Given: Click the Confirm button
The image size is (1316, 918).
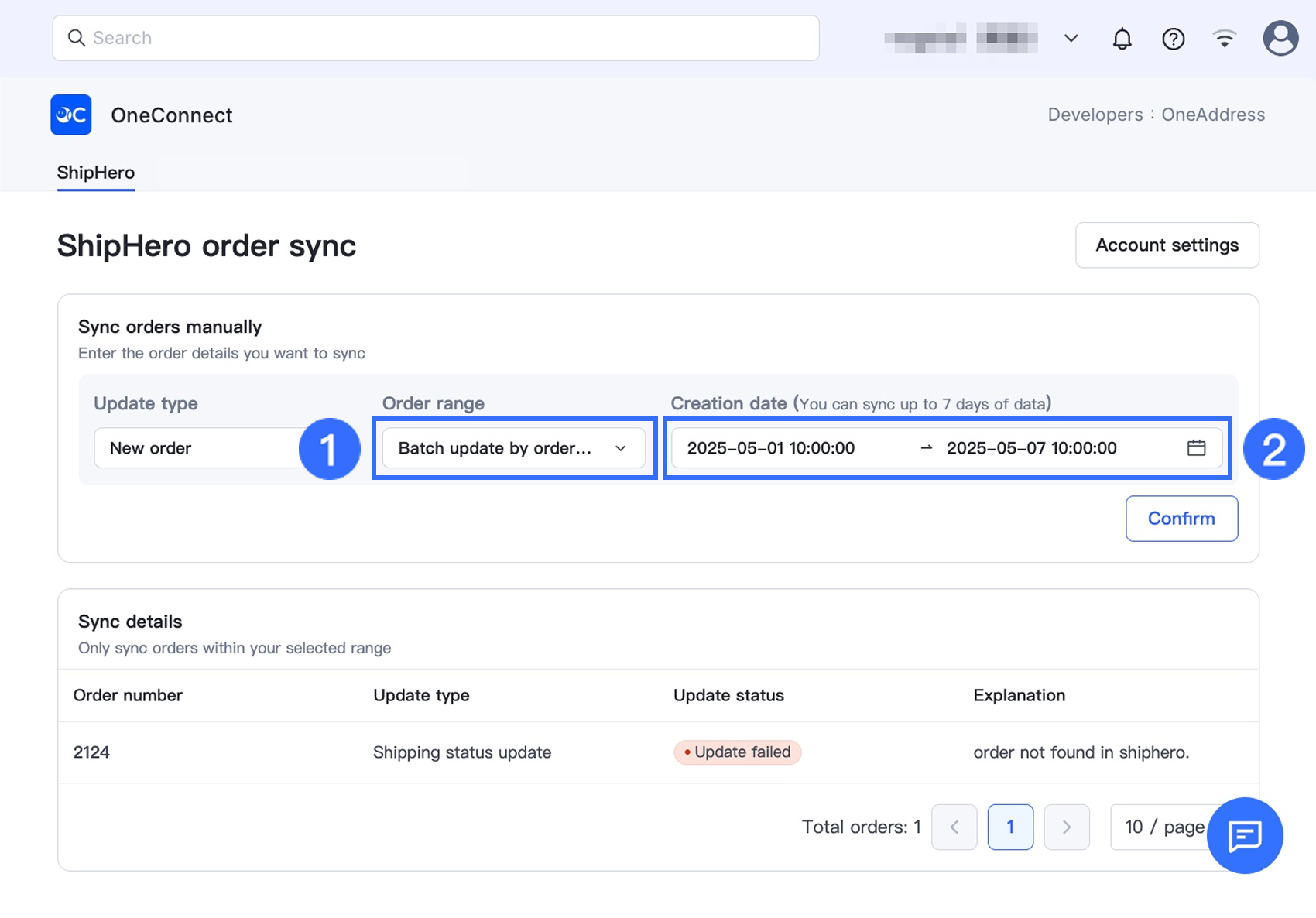Looking at the screenshot, I should point(1181,519).
